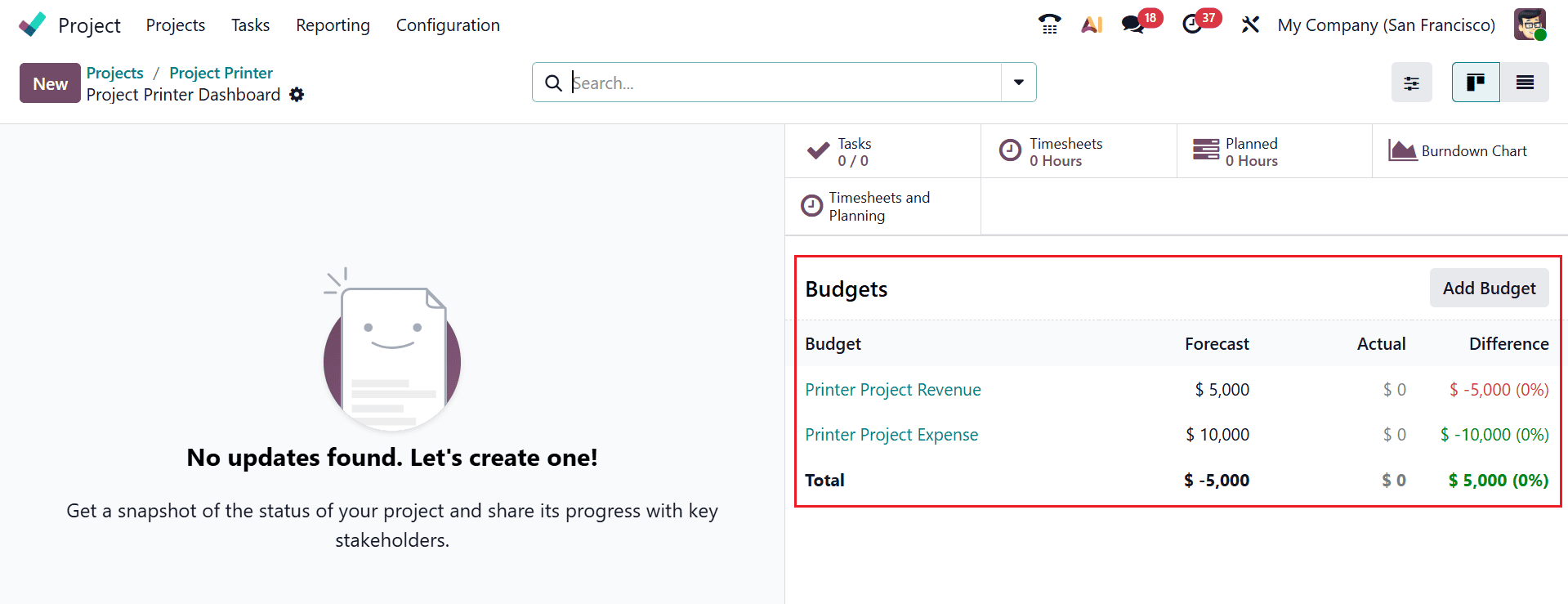The height and width of the screenshot is (604, 1568).
Task: Switch to list view
Action: tap(1525, 83)
